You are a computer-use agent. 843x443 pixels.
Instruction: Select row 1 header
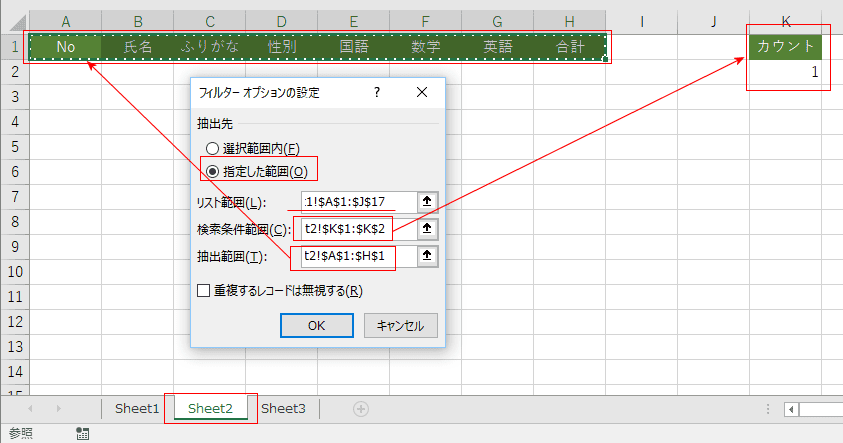[x=15, y=47]
